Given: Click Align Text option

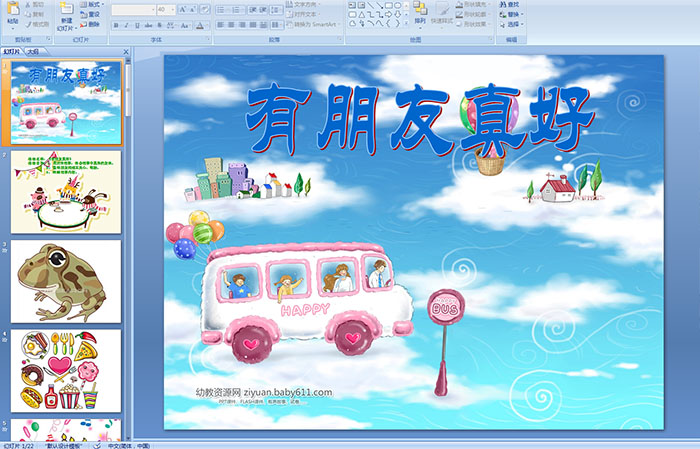Looking at the screenshot, I should tap(304, 14).
